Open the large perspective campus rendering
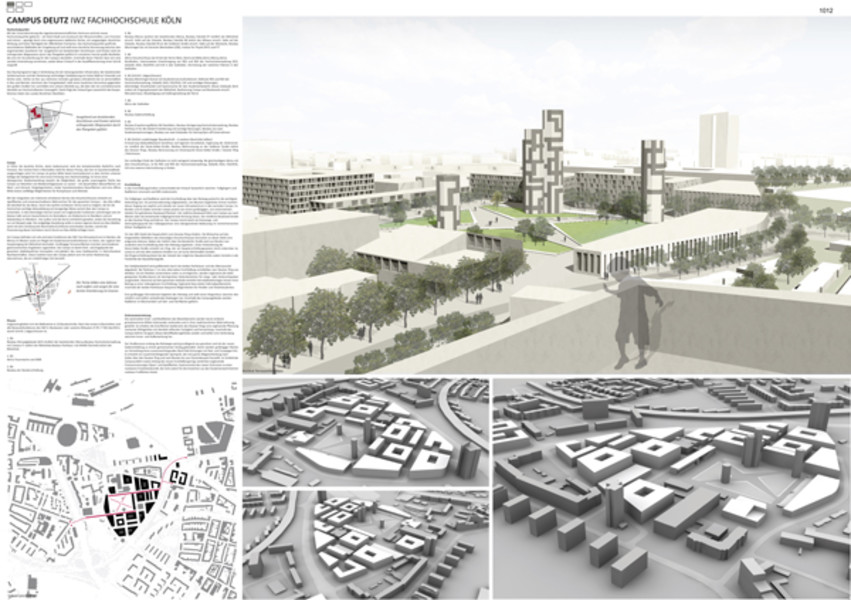 (546, 200)
